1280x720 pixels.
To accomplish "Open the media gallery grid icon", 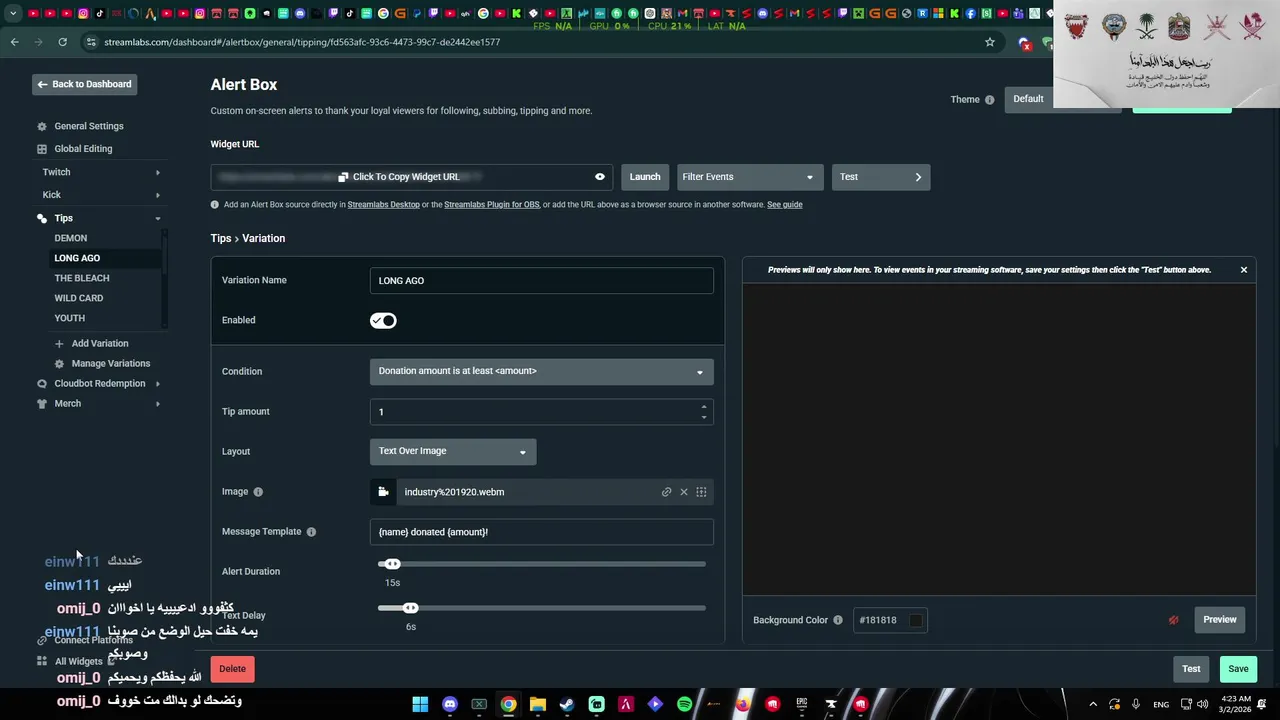I will [701, 492].
